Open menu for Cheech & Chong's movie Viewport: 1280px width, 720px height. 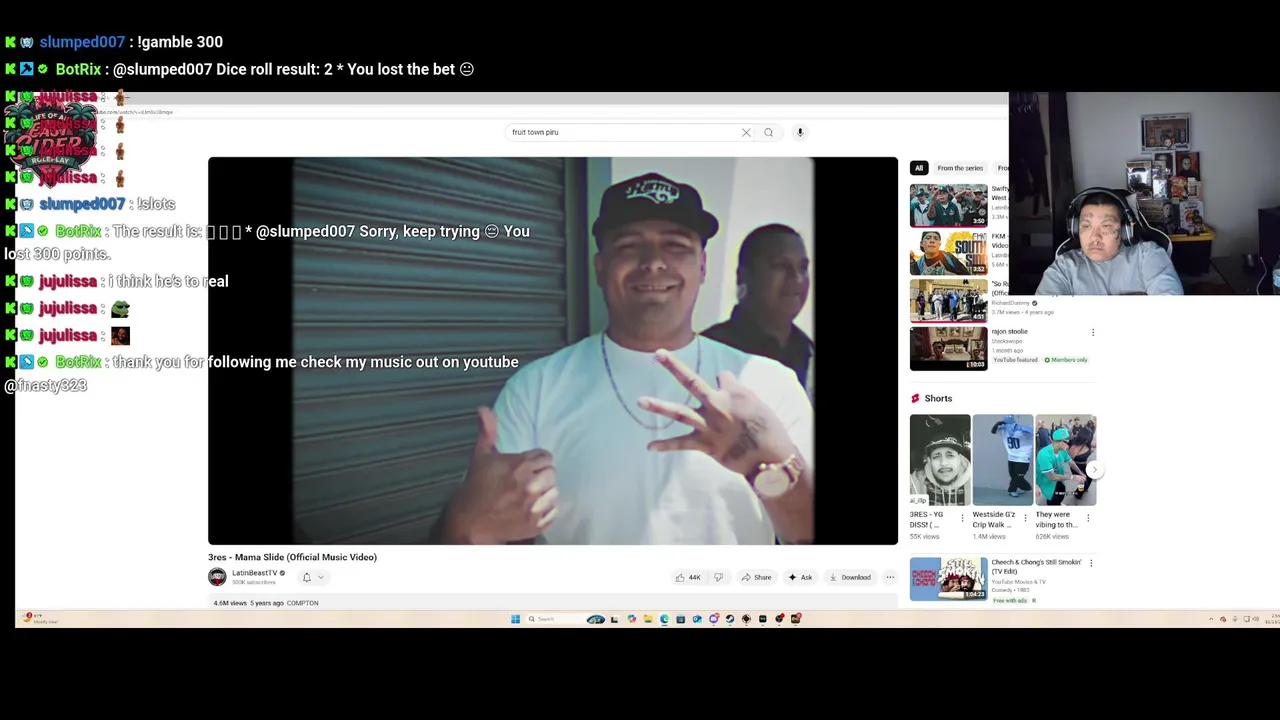click(x=1091, y=563)
